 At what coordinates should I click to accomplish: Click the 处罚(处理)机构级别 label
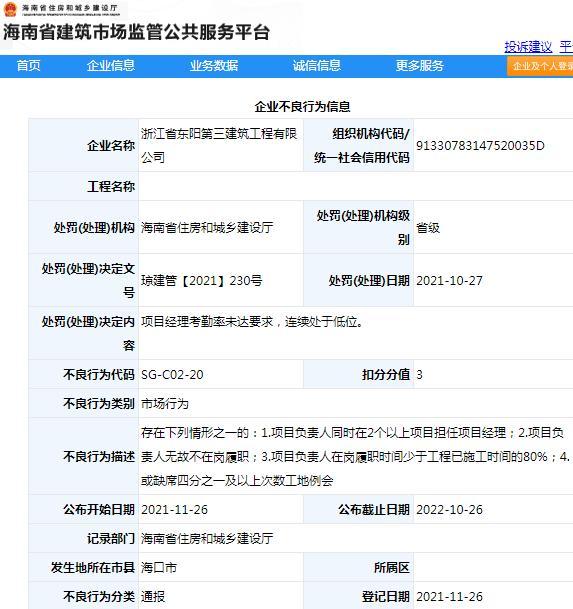tap(363, 228)
